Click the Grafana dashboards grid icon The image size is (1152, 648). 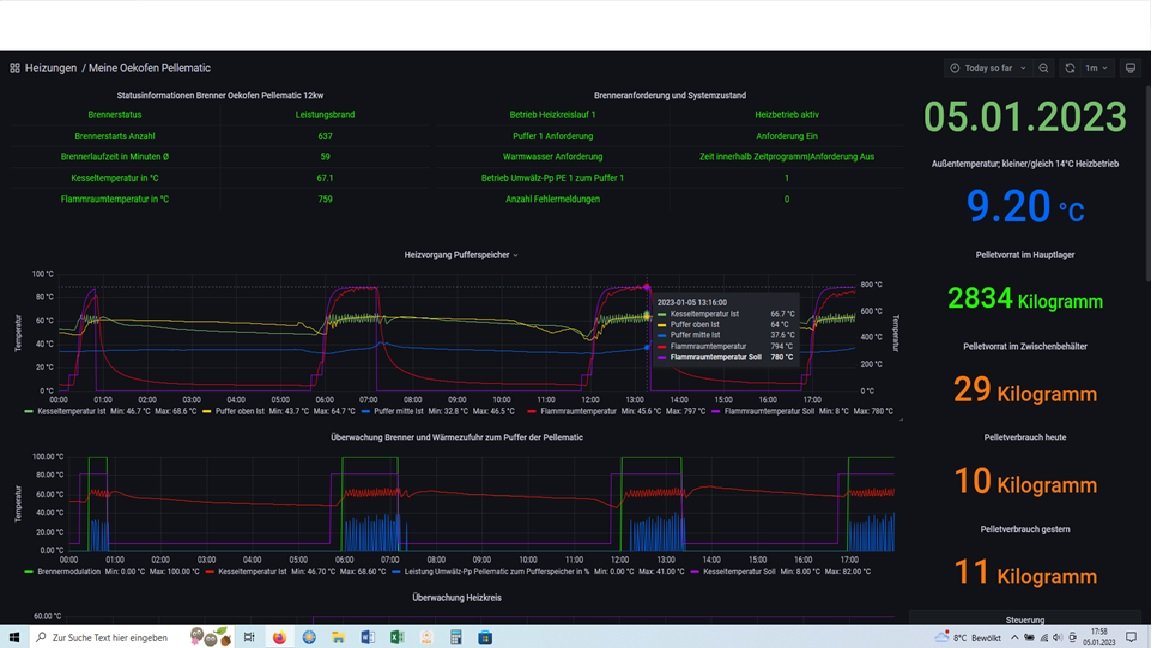[x=15, y=68]
